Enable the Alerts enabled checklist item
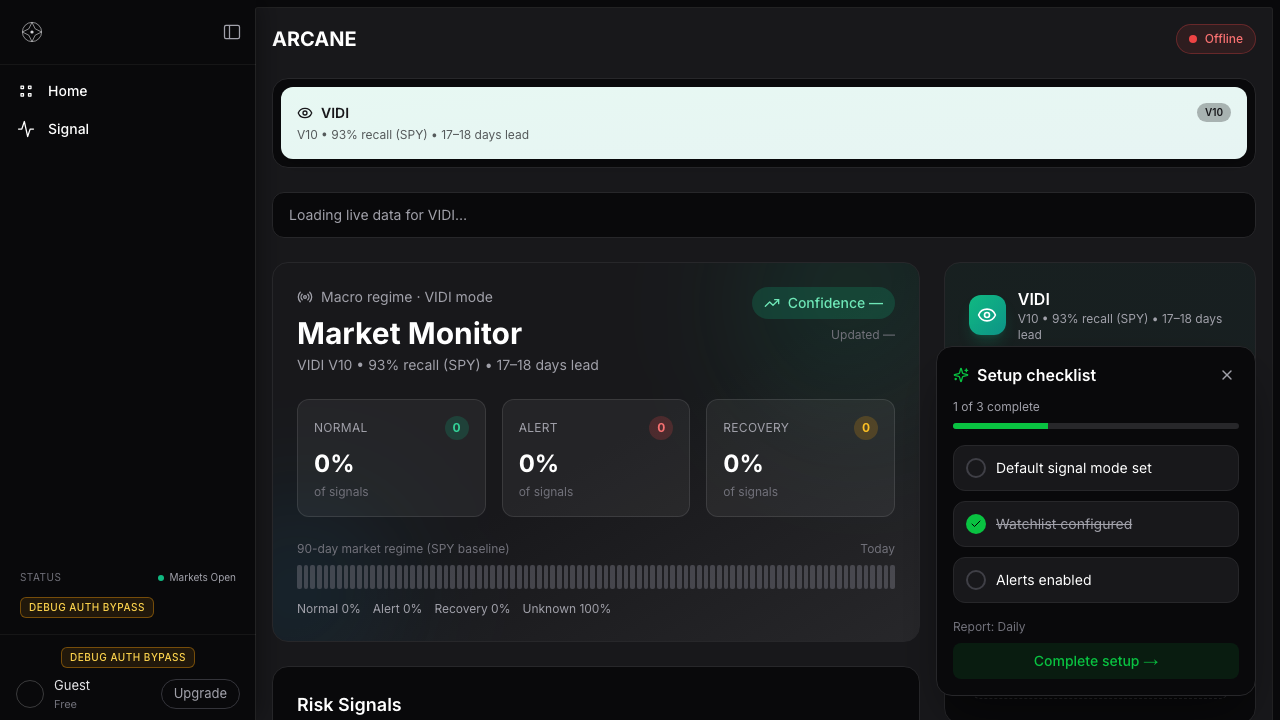 (976, 580)
